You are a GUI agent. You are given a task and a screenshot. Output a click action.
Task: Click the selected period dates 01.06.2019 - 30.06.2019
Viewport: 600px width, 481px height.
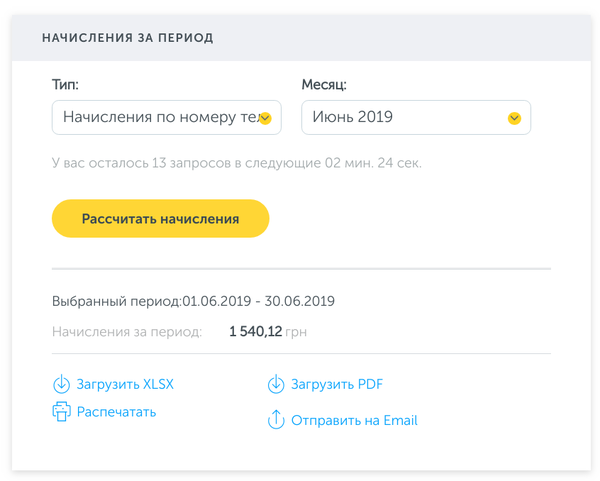pos(258,301)
